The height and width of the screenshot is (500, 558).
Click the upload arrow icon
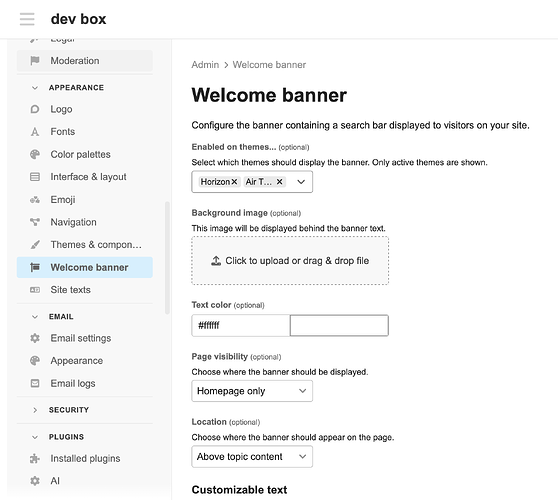point(216,261)
